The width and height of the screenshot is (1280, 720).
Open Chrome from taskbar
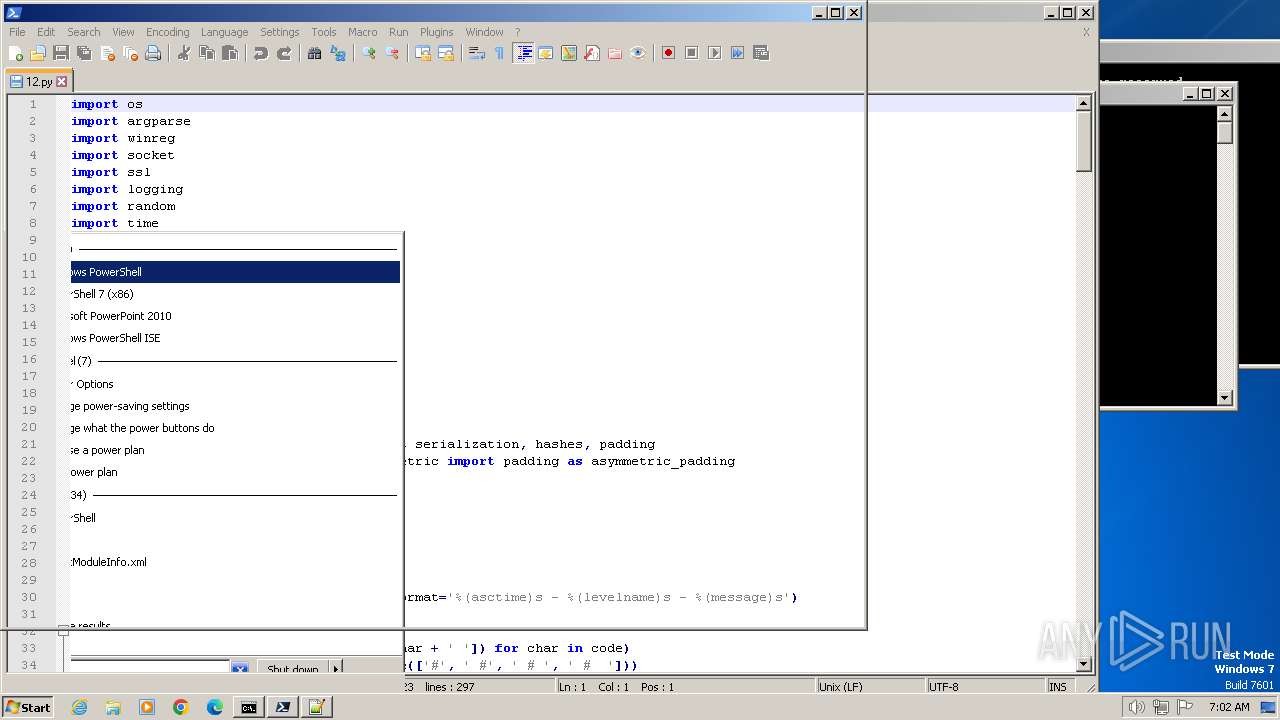click(180, 707)
